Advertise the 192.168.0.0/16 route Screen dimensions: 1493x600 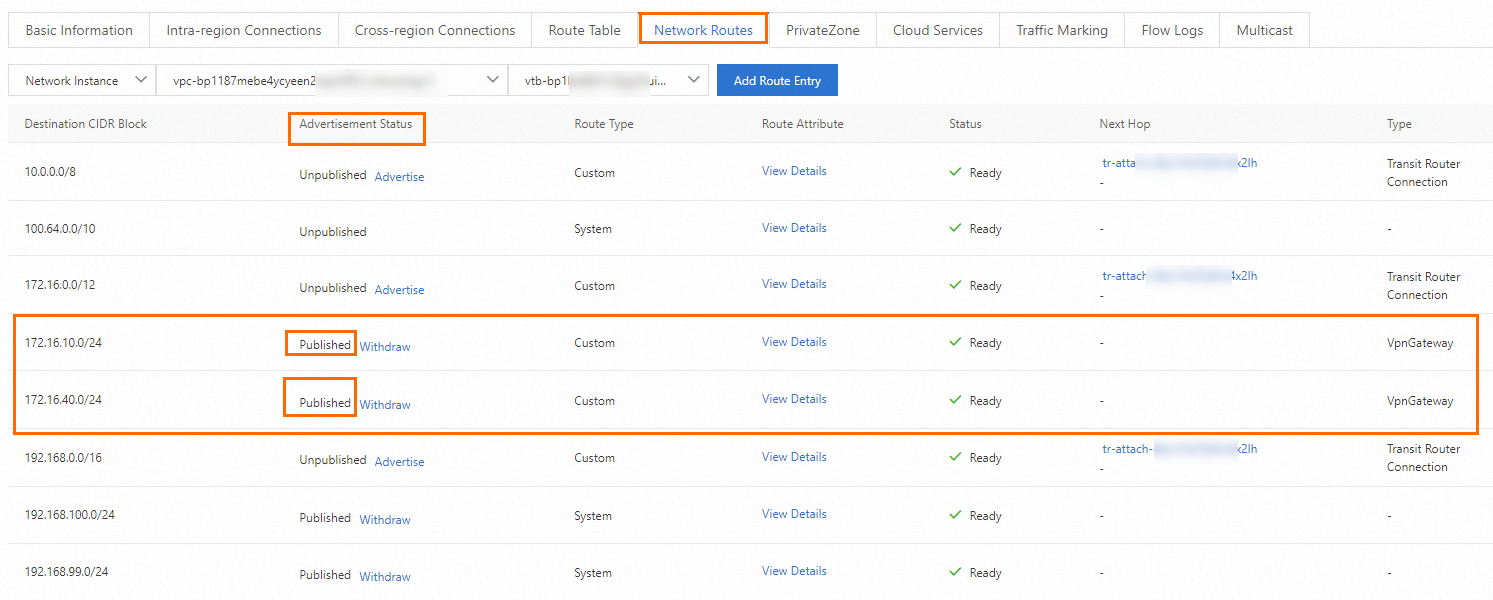click(399, 462)
